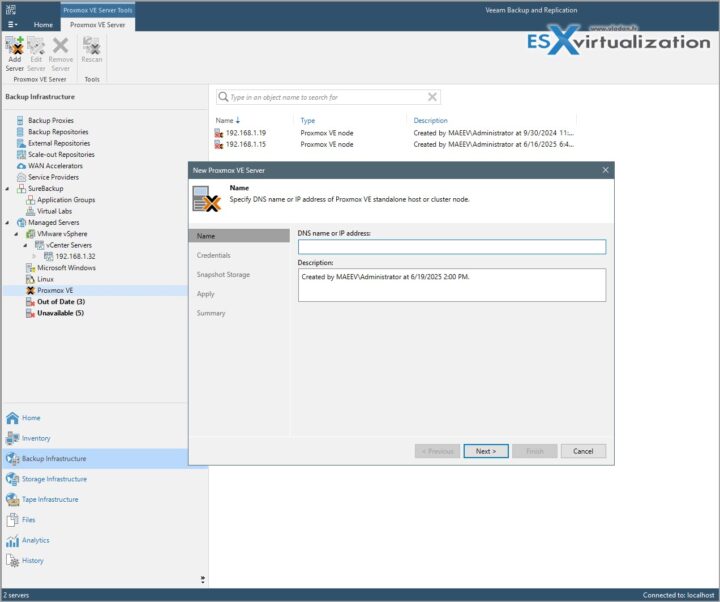The height and width of the screenshot is (602, 720).
Task: Click the Rescan tool icon
Action: (x=91, y=50)
